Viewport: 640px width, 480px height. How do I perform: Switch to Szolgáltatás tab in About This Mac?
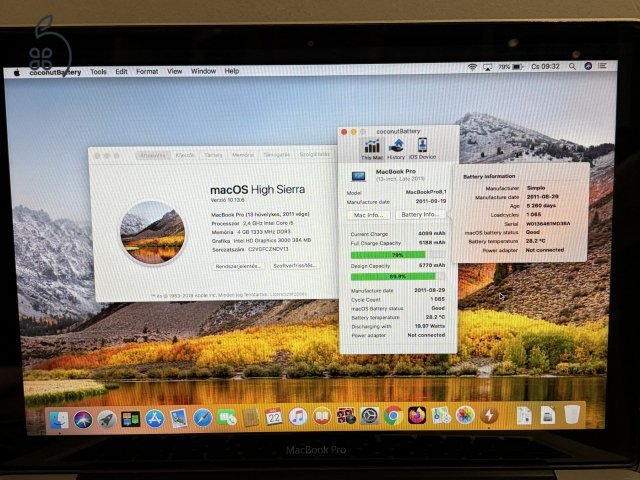tap(314, 154)
